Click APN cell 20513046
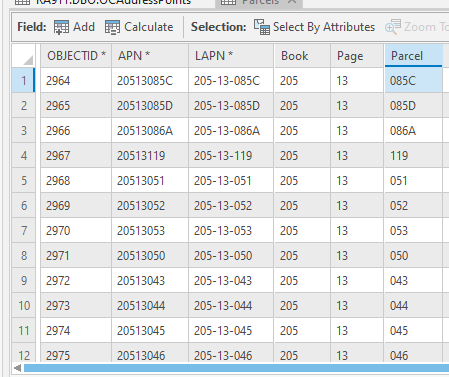Viewport: 449px width, 377px height. [150, 353]
